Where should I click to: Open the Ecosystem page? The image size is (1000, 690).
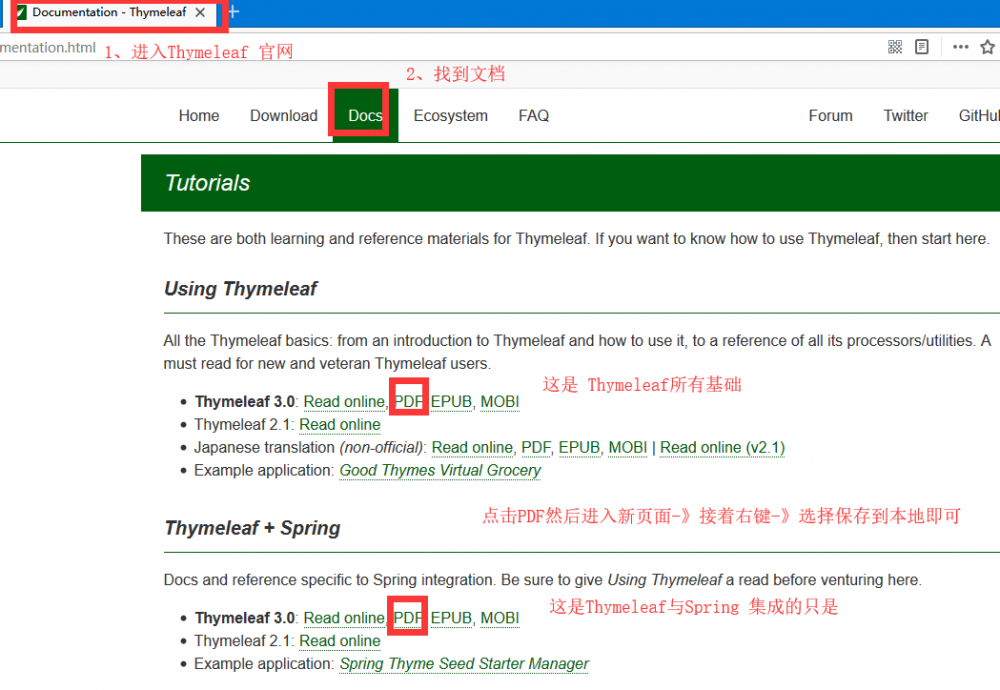450,115
